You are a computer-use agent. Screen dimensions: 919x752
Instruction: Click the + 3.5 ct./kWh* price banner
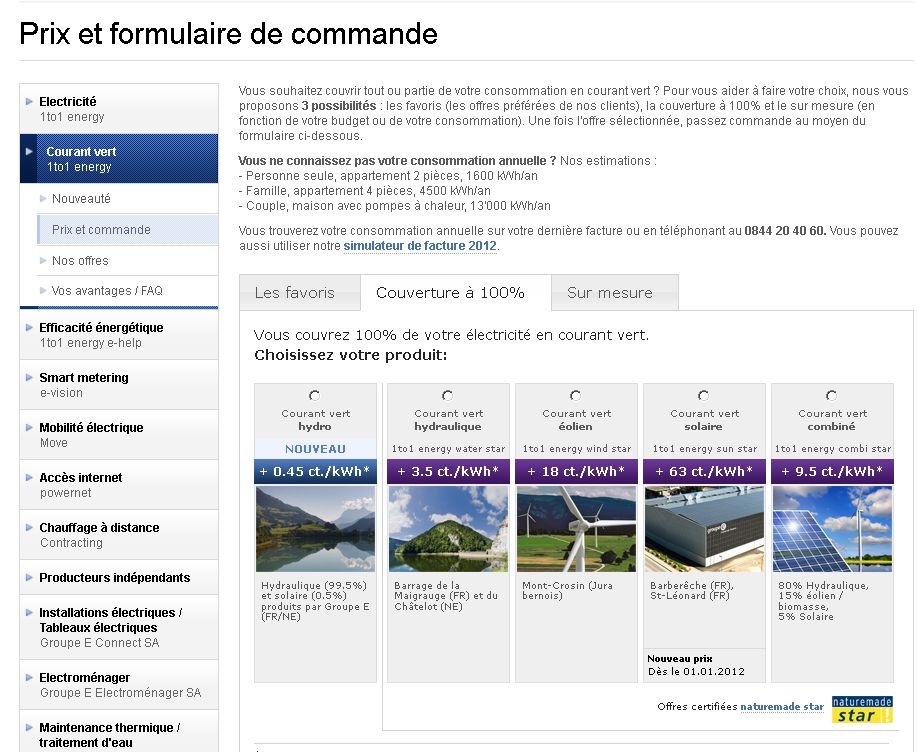[x=448, y=471]
